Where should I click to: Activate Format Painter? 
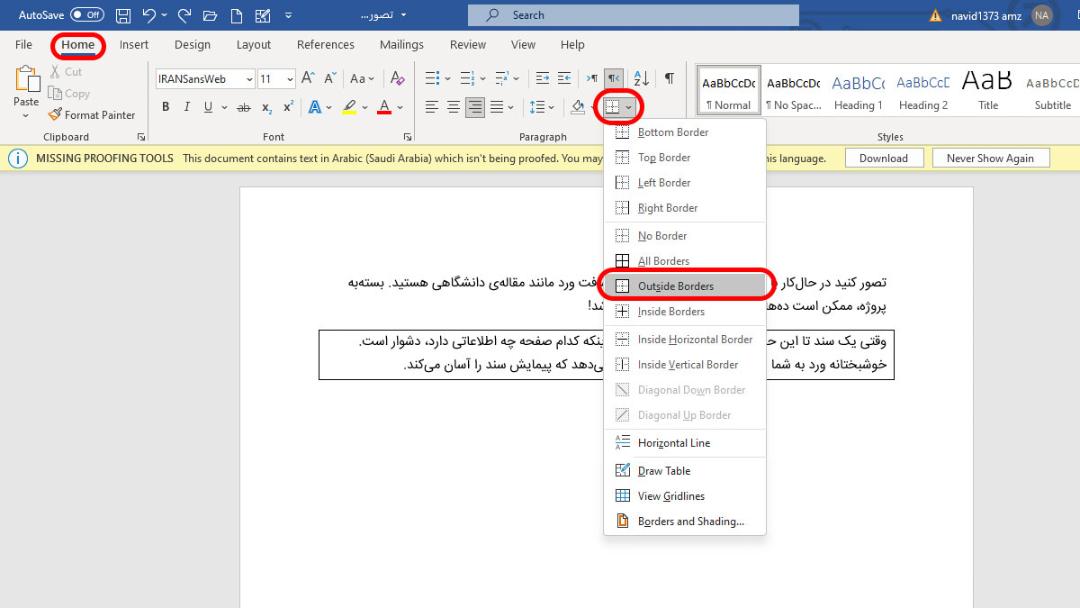click(92, 115)
